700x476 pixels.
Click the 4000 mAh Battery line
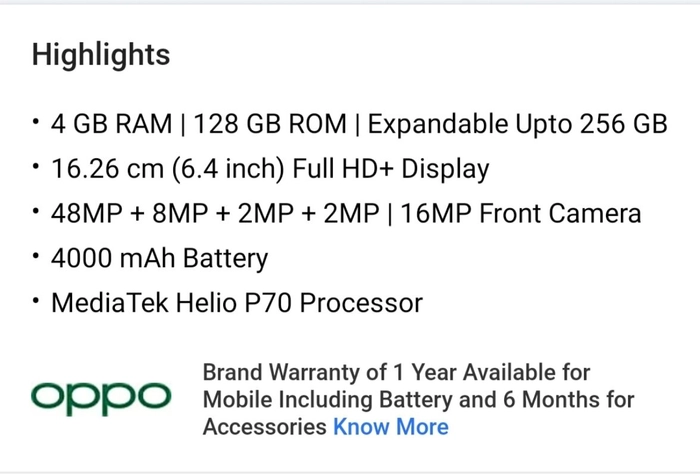pyautogui.click(x=159, y=259)
